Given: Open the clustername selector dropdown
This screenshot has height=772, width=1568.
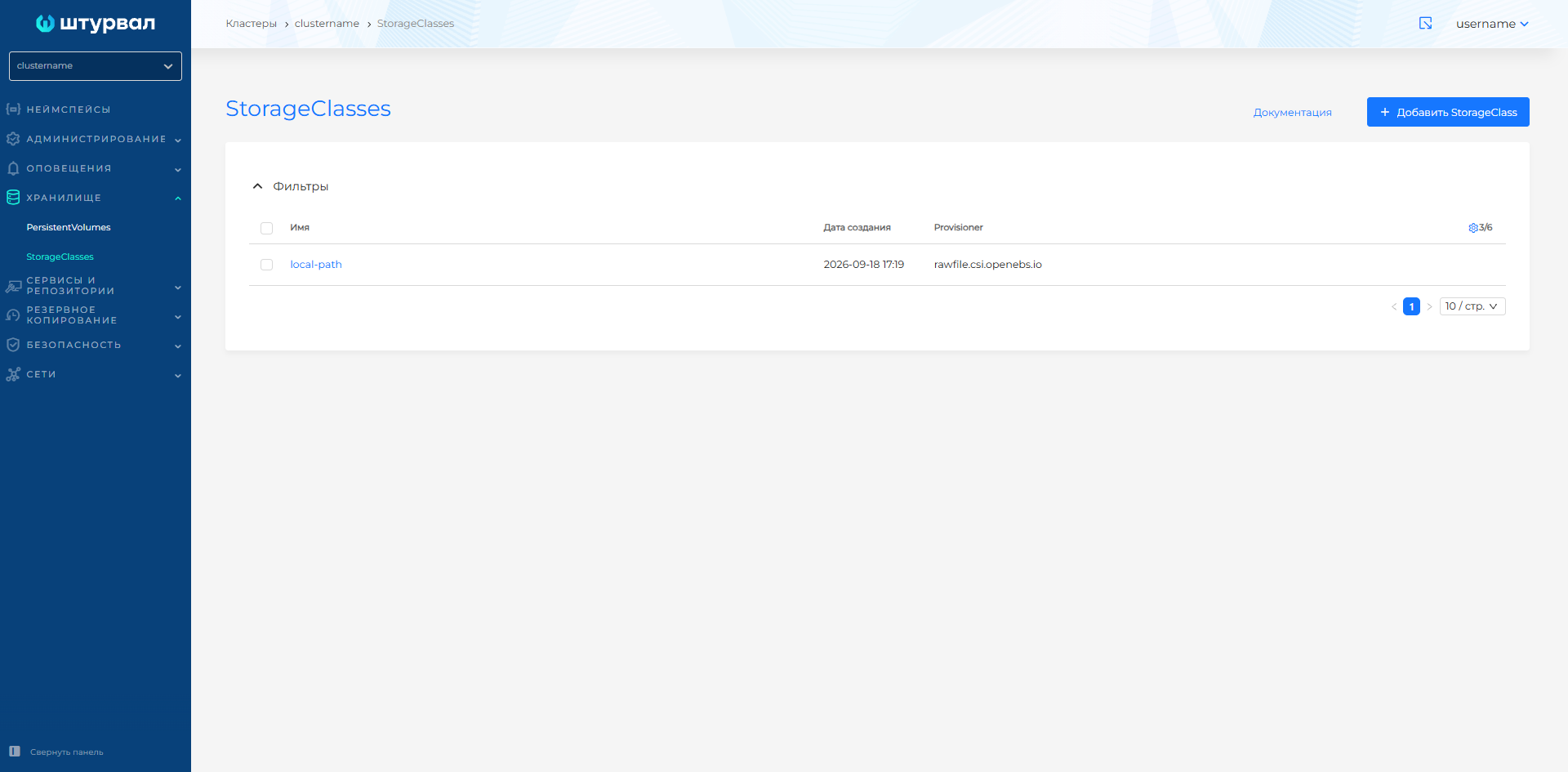Looking at the screenshot, I should point(96,66).
